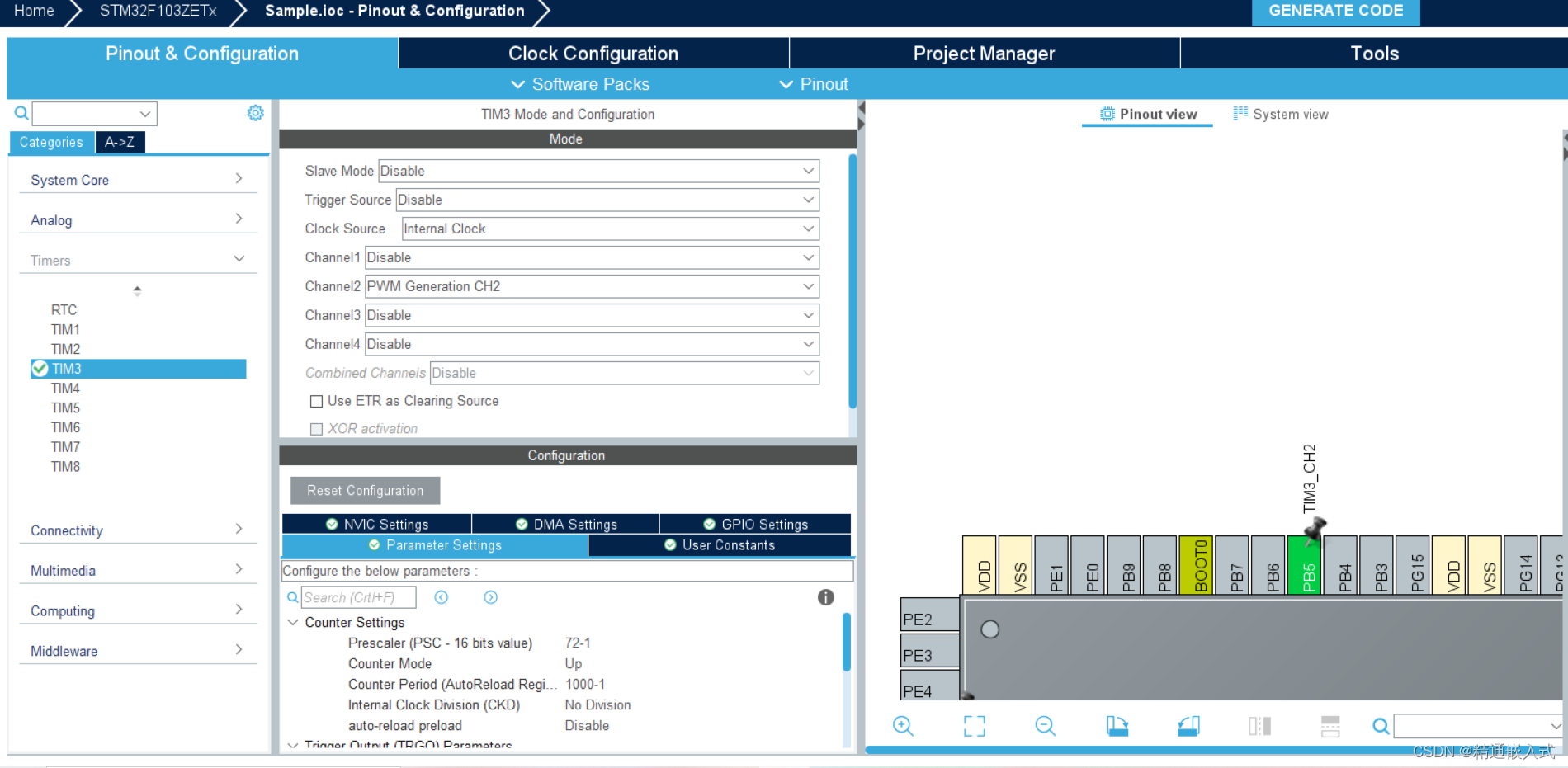Select TIM1 in Timers list
1568x768 pixels.
click(65, 329)
